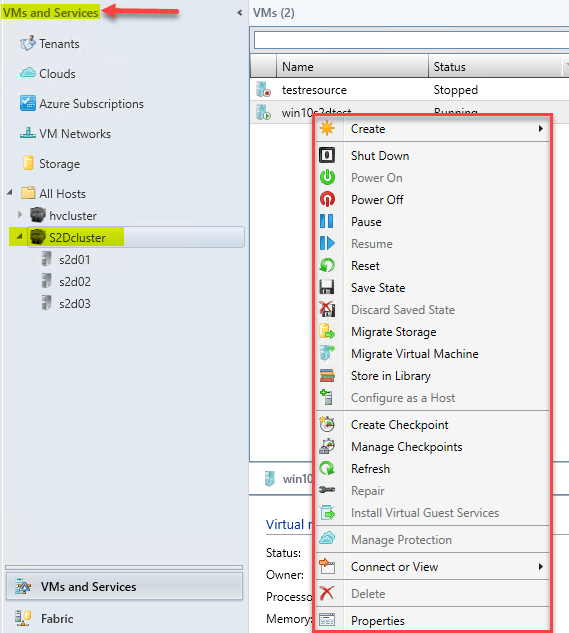Select host s2d02 in tree
Viewport: 569px width, 633px height.
[x=75, y=281]
